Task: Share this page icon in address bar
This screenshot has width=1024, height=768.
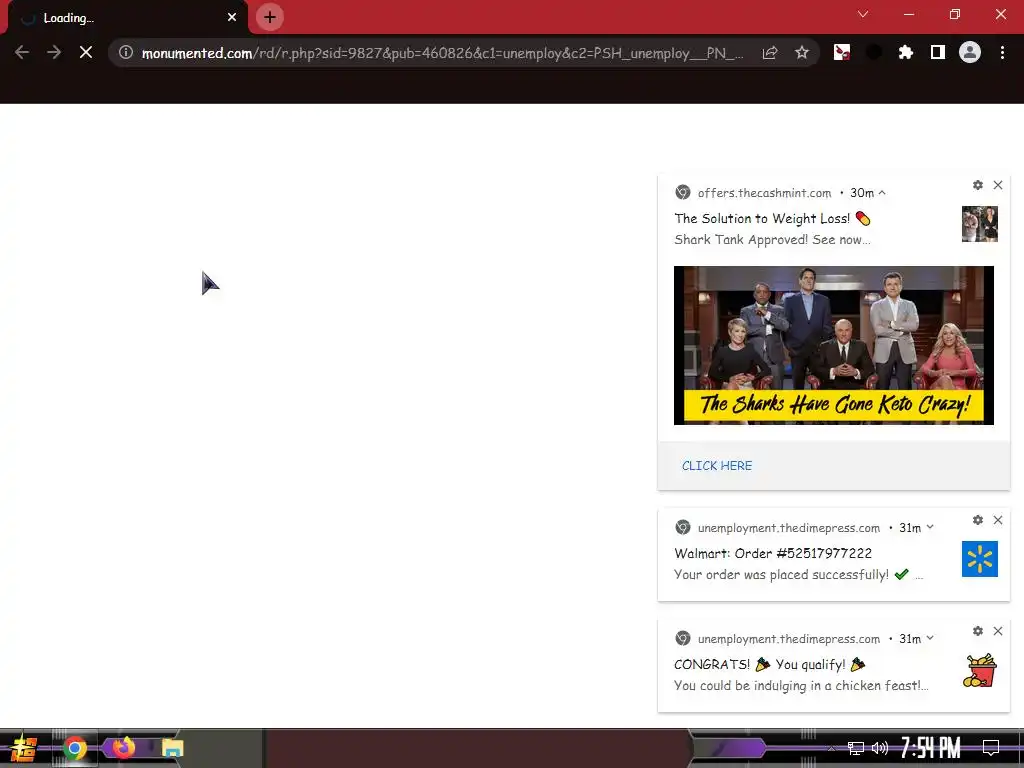Action: pyautogui.click(x=770, y=52)
